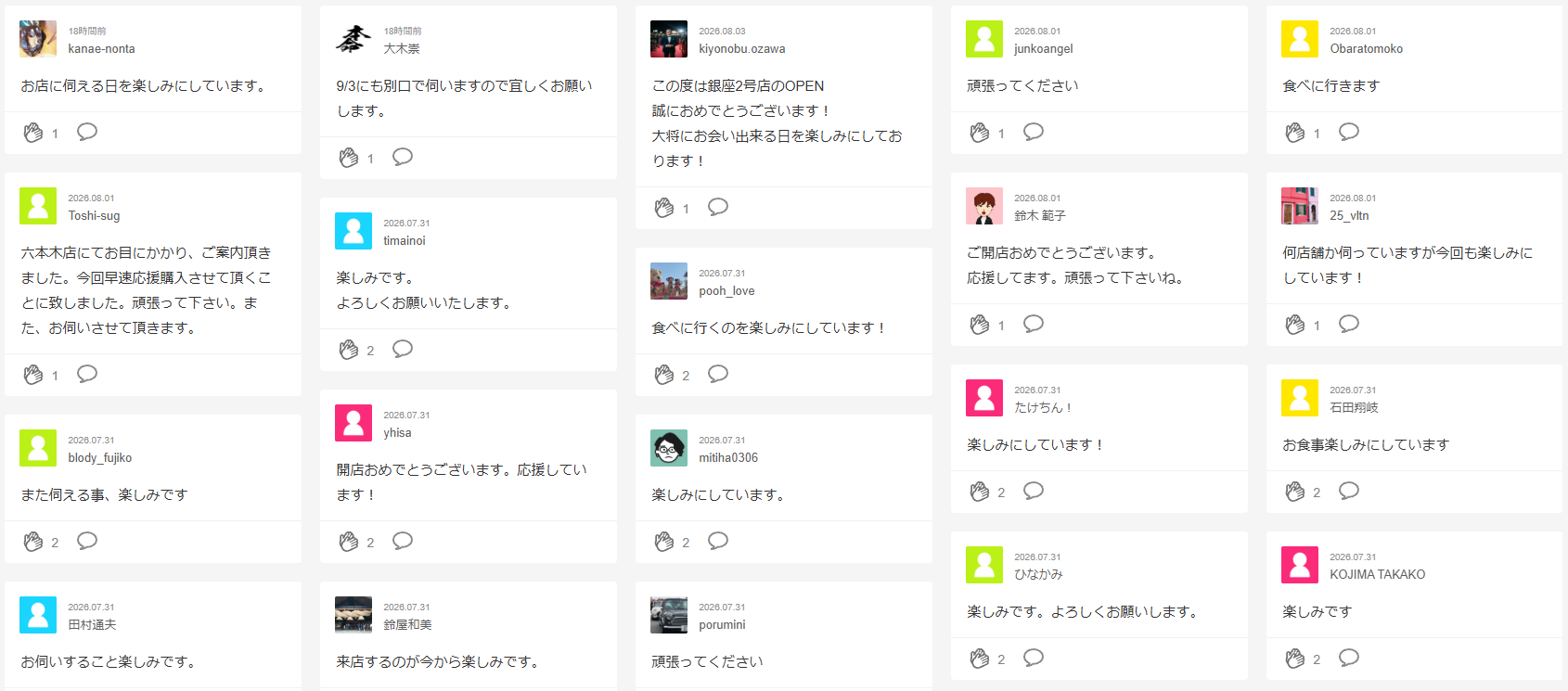The height and width of the screenshot is (691, 1568).
Task: Click the speech bubble under 石田翔岐's comment
Action: [1349, 491]
